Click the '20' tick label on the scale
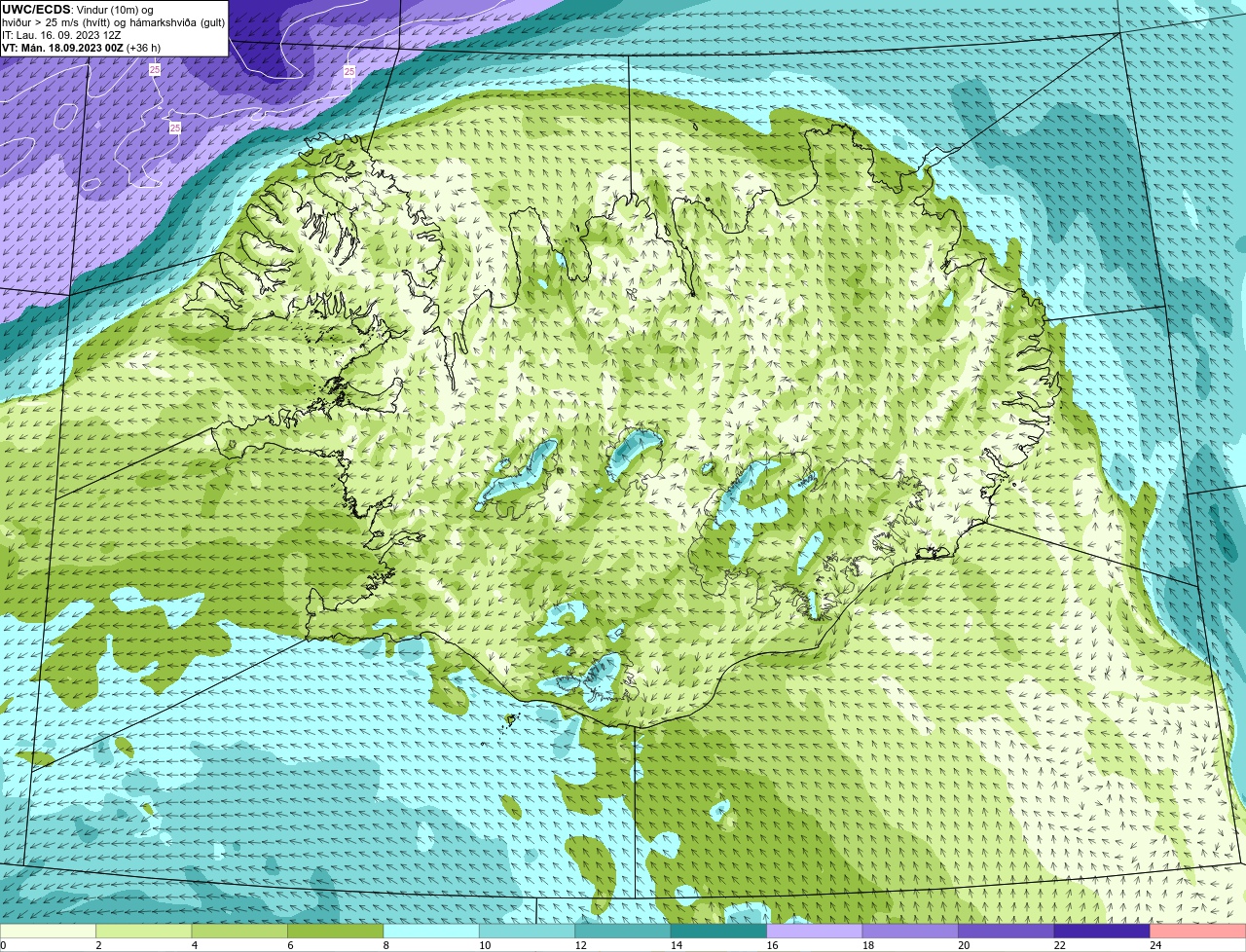The height and width of the screenshot is (952, 1246). point(964,945)
